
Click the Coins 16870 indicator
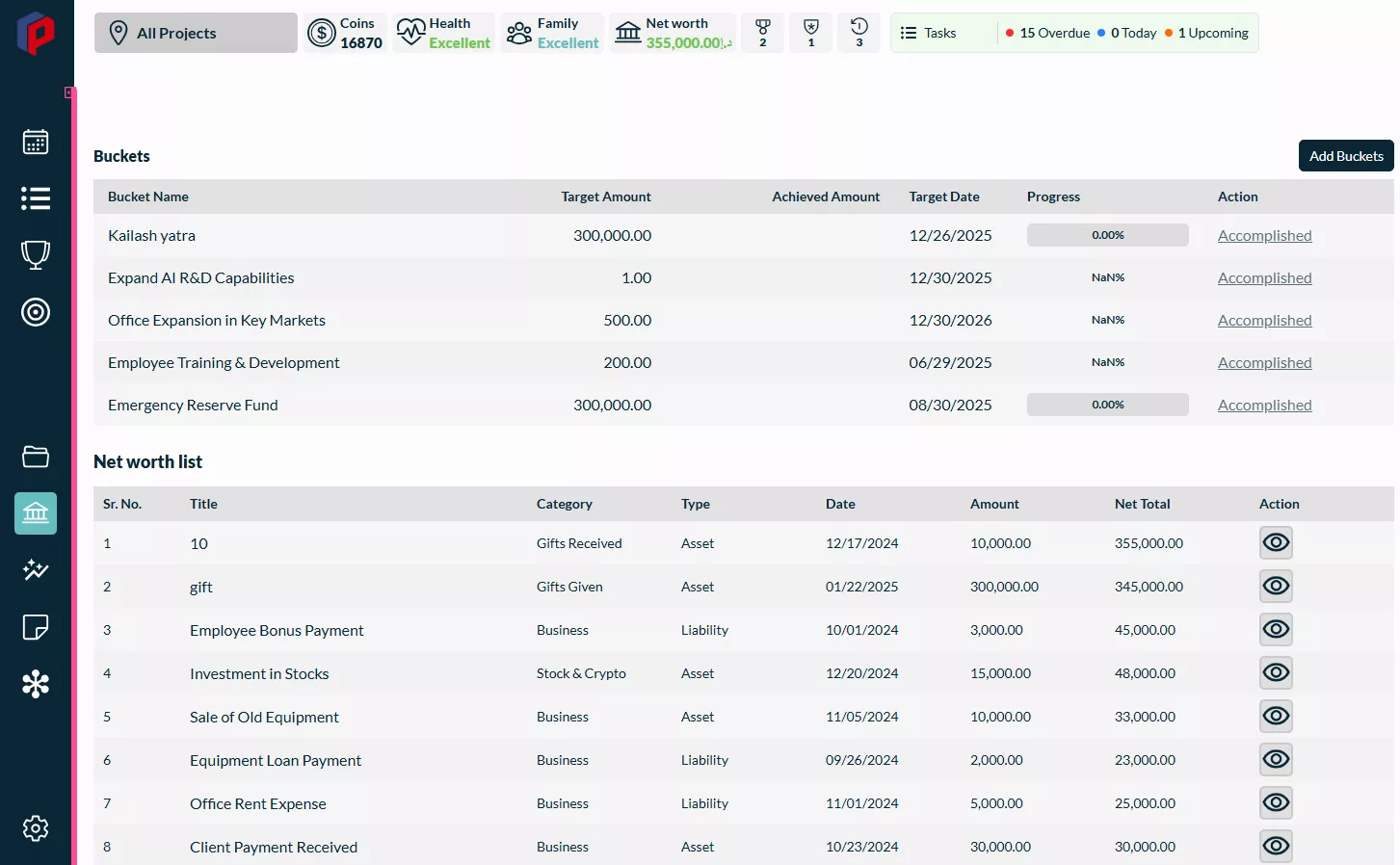coord(345,33)
